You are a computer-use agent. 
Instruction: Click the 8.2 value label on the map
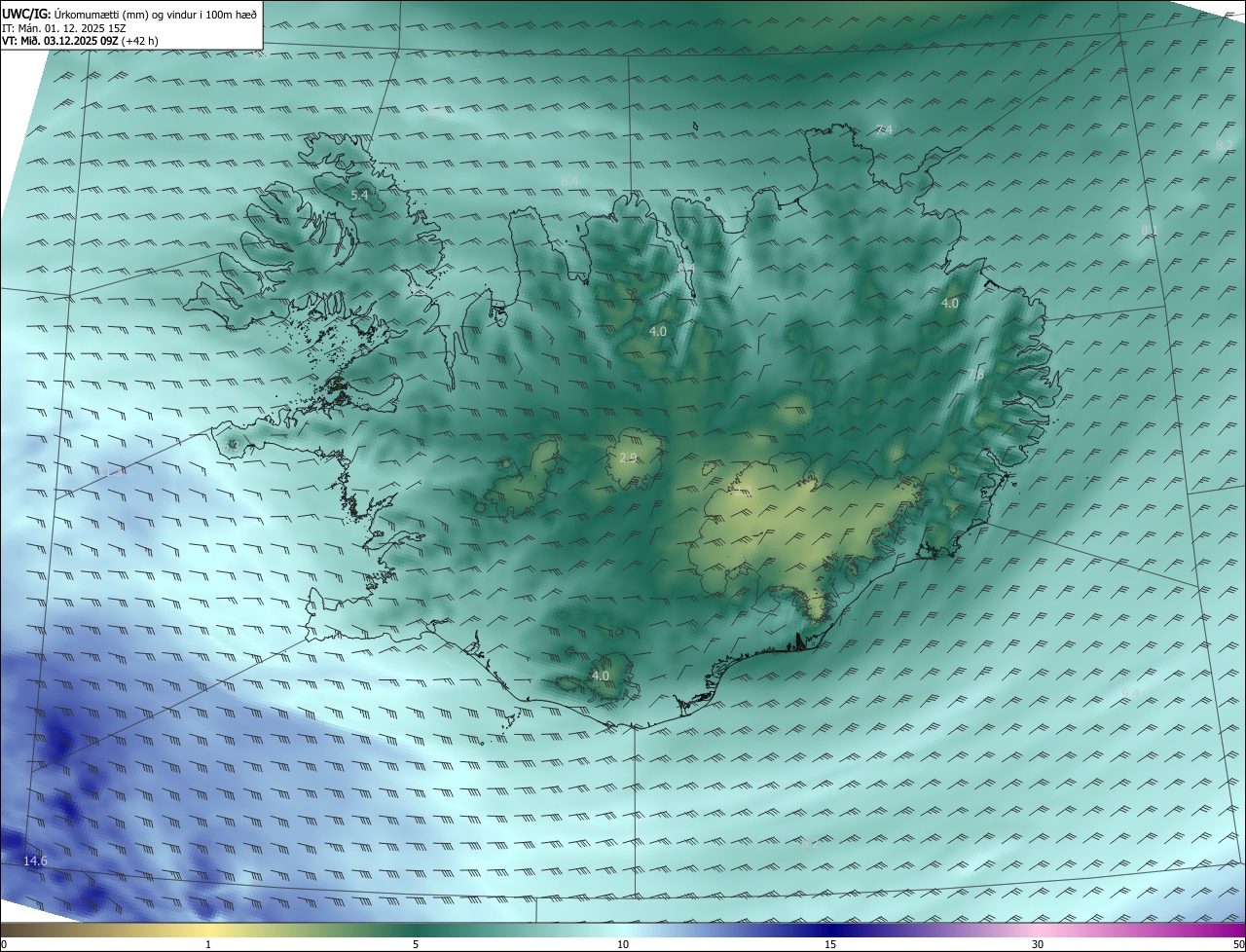(1225, 146)
